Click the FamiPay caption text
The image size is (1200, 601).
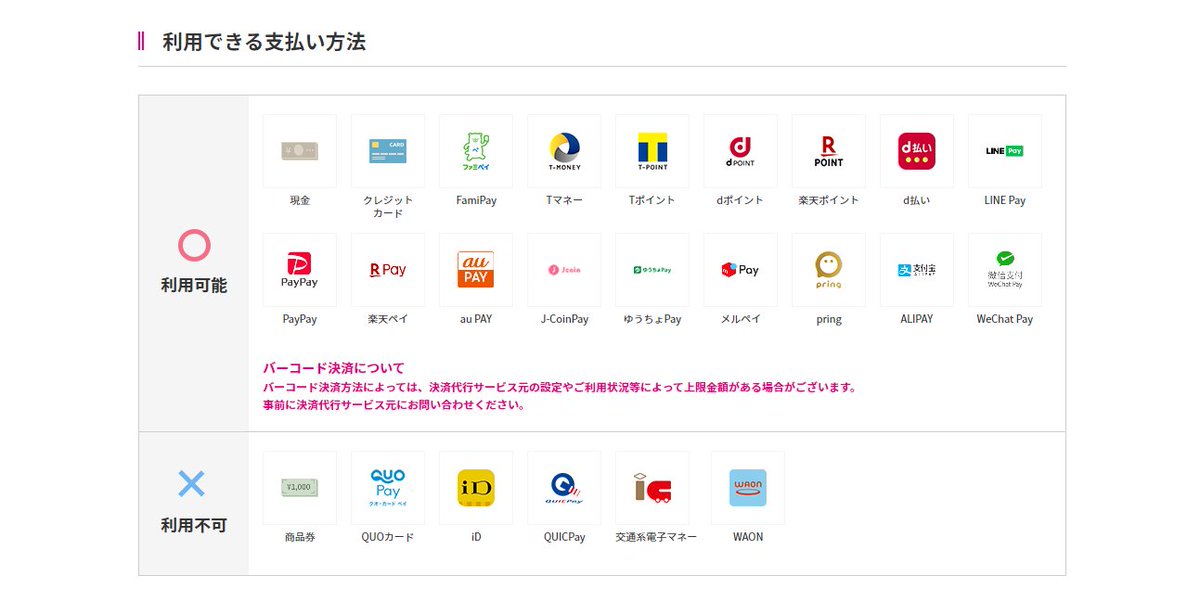coord(476,200)
